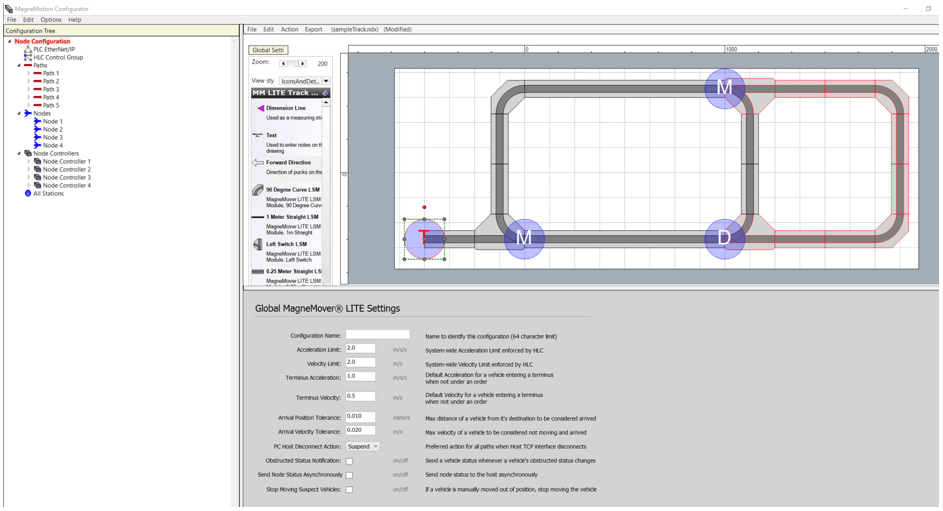Select the Dimension Line stencil
The width and height of the screenshot is (943, 511).
260,108
